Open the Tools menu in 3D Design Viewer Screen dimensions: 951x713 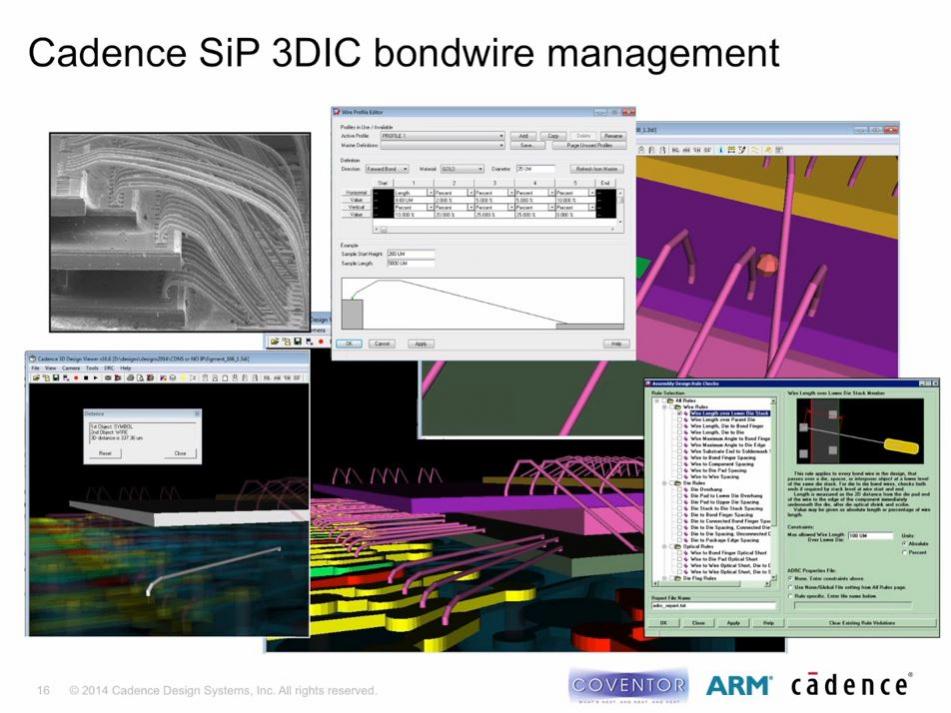pos(92,368)
